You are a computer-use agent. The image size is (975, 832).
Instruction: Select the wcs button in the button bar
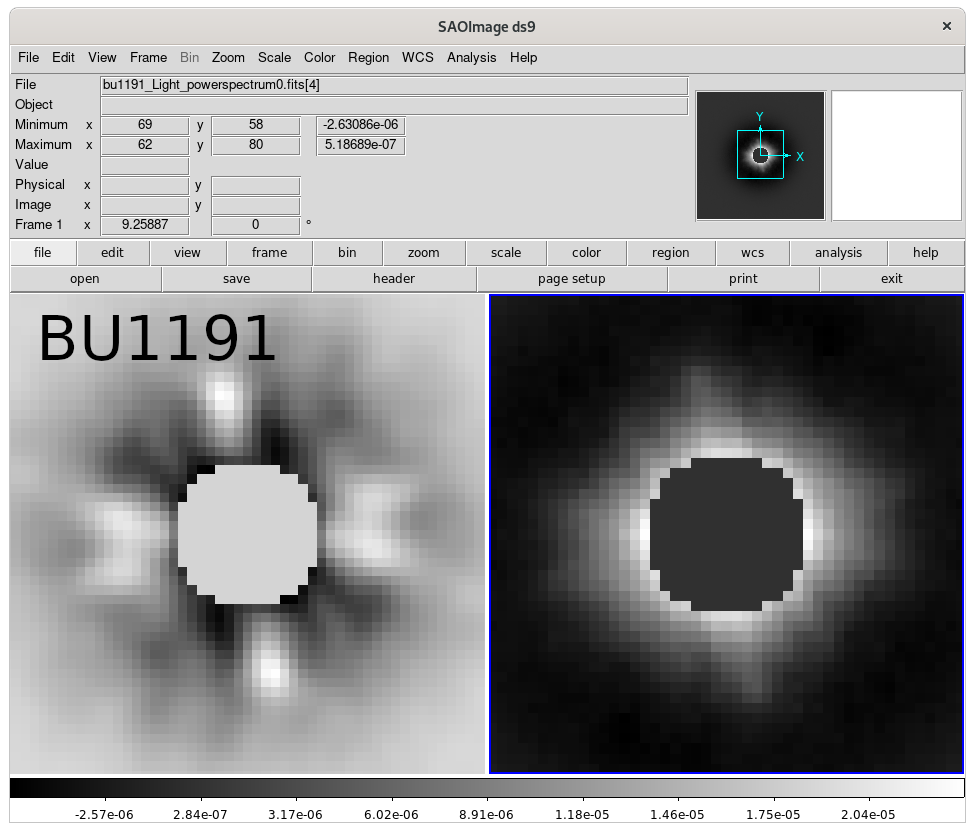click(752, 252)
